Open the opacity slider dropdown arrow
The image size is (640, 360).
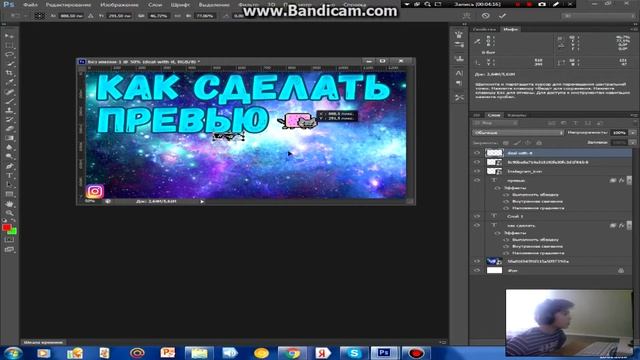(633, 133)
